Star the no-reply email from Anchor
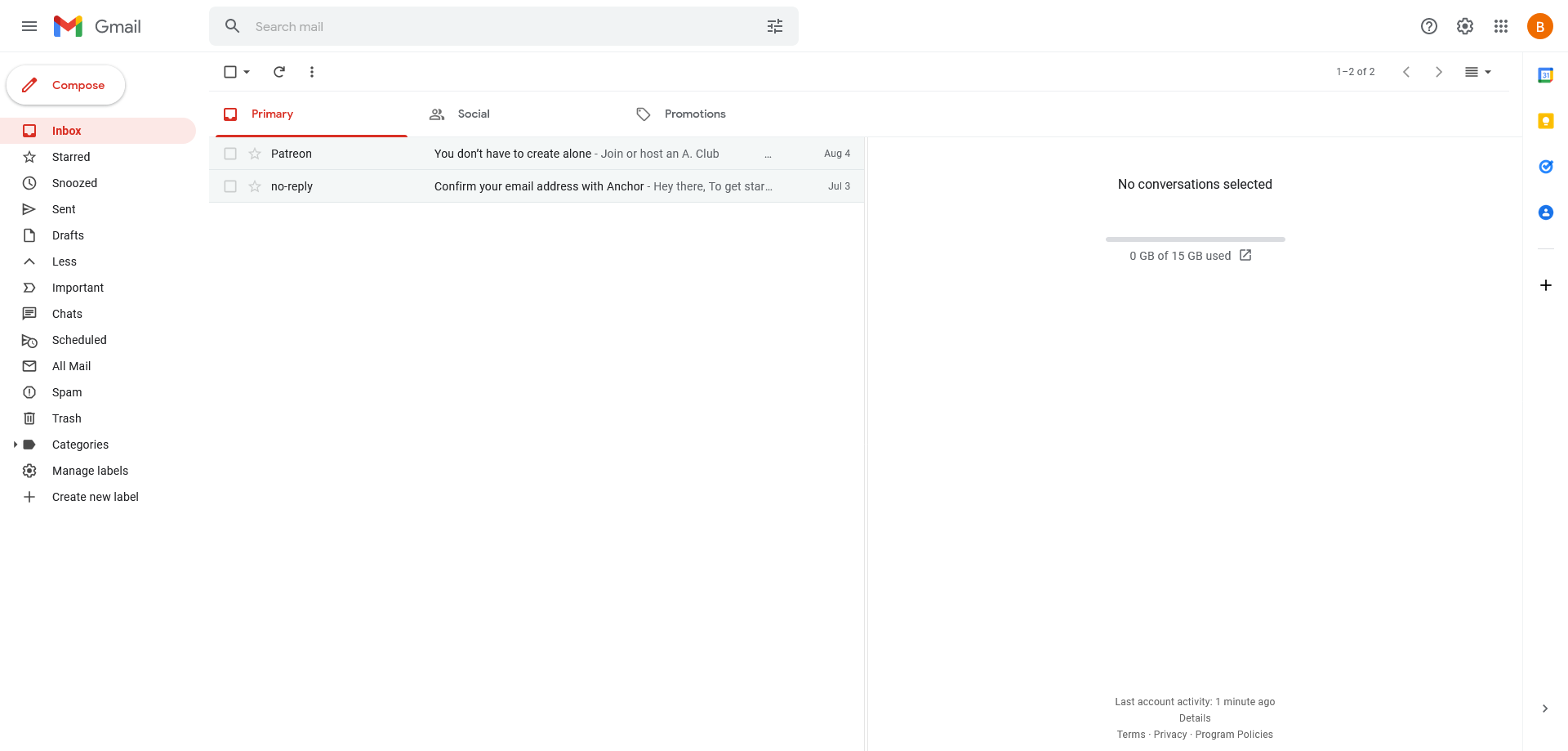 point(254,186)
